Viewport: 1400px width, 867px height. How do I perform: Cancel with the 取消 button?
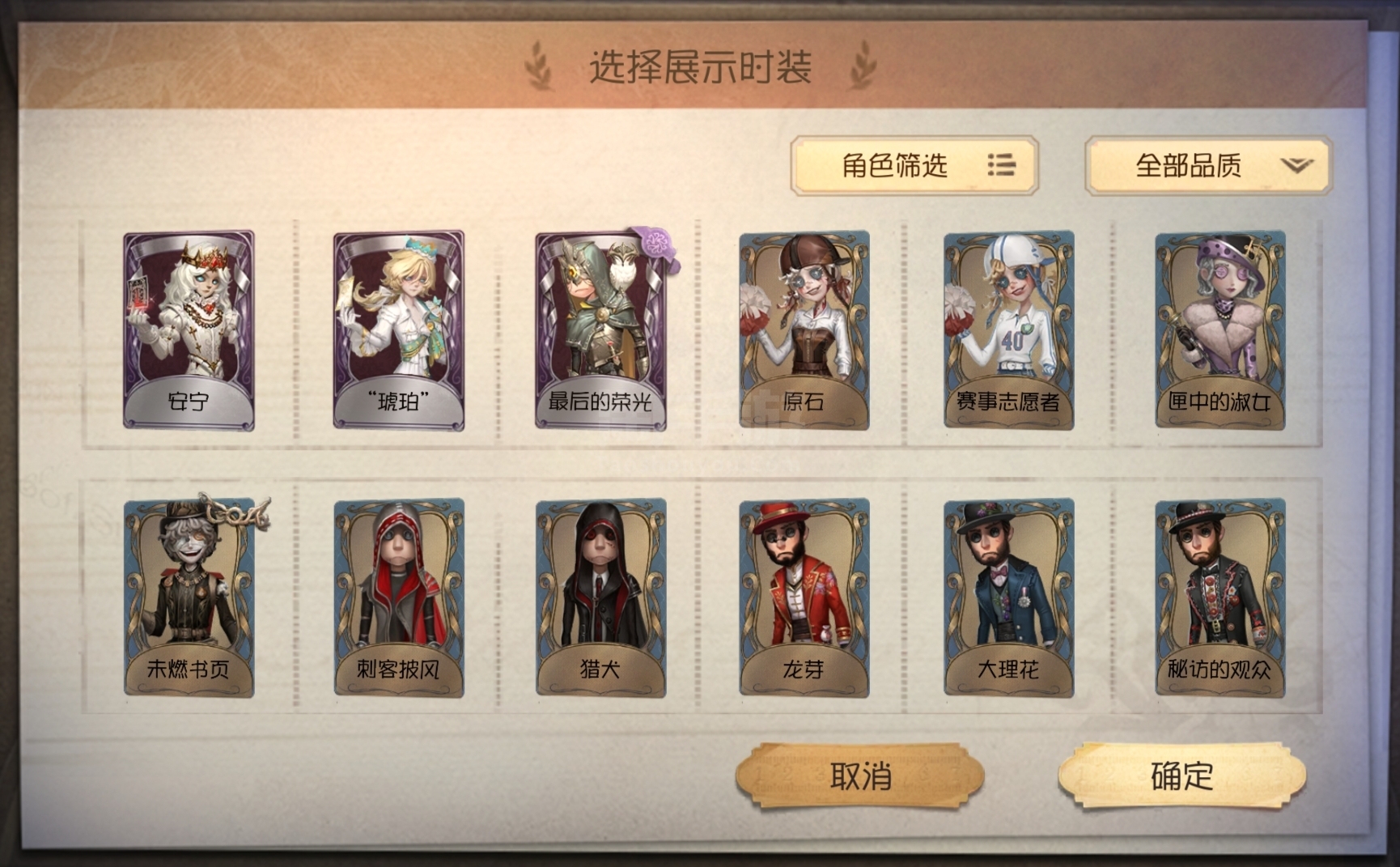[x=860, y=776]
